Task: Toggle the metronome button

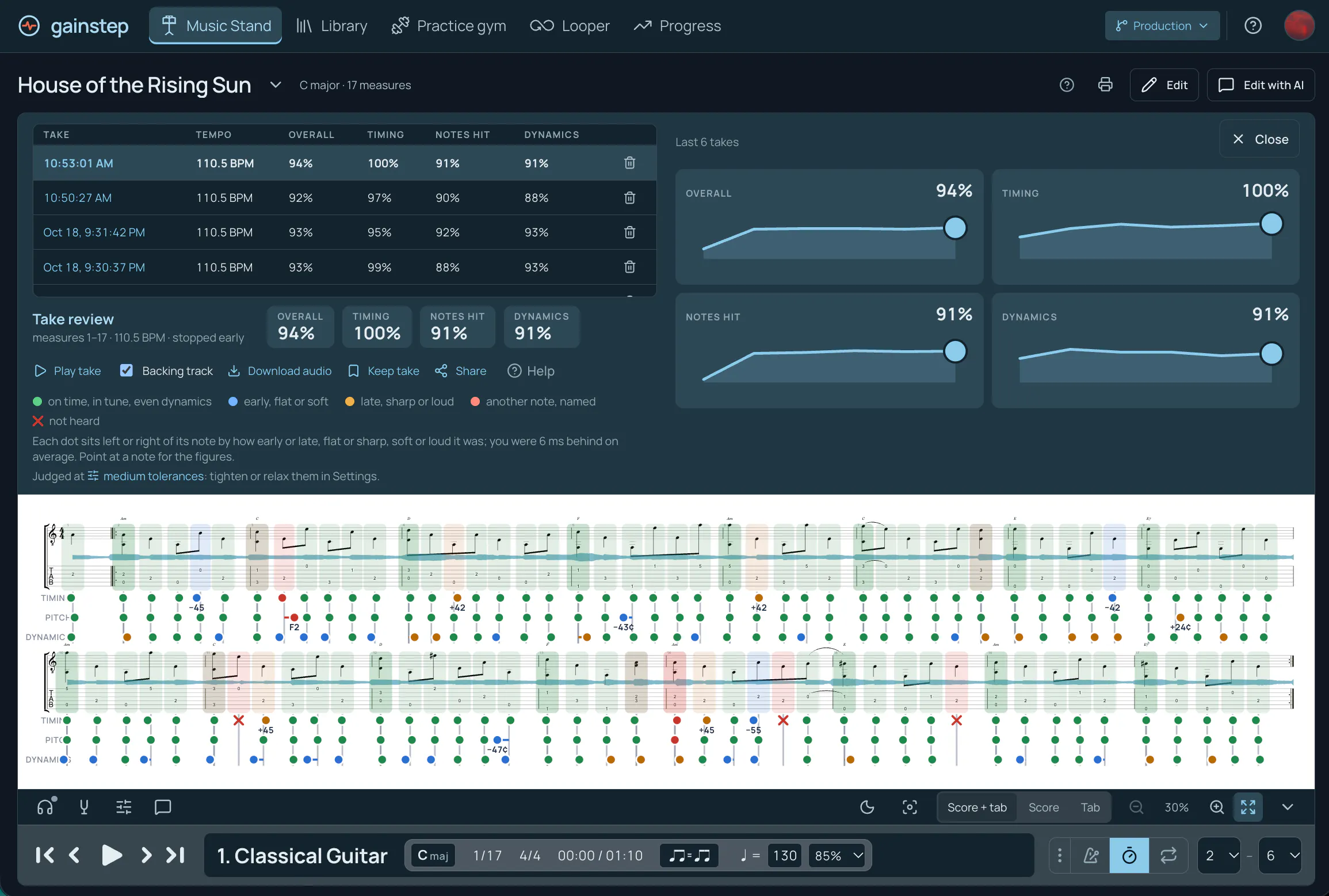Action: (1091, 855)
